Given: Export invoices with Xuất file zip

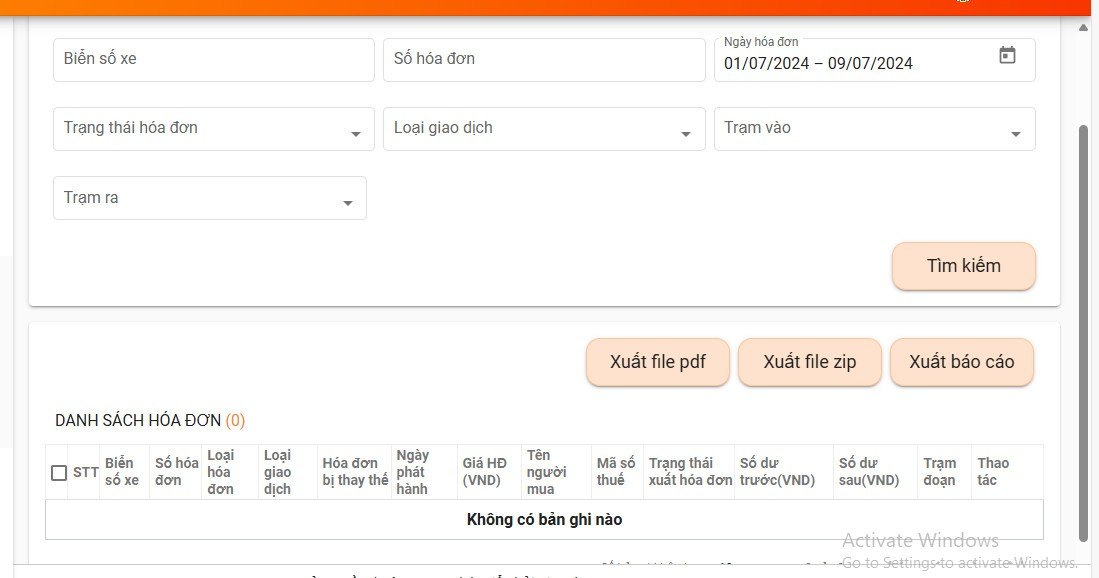Looking at the screenshot, I should point(809,362).
